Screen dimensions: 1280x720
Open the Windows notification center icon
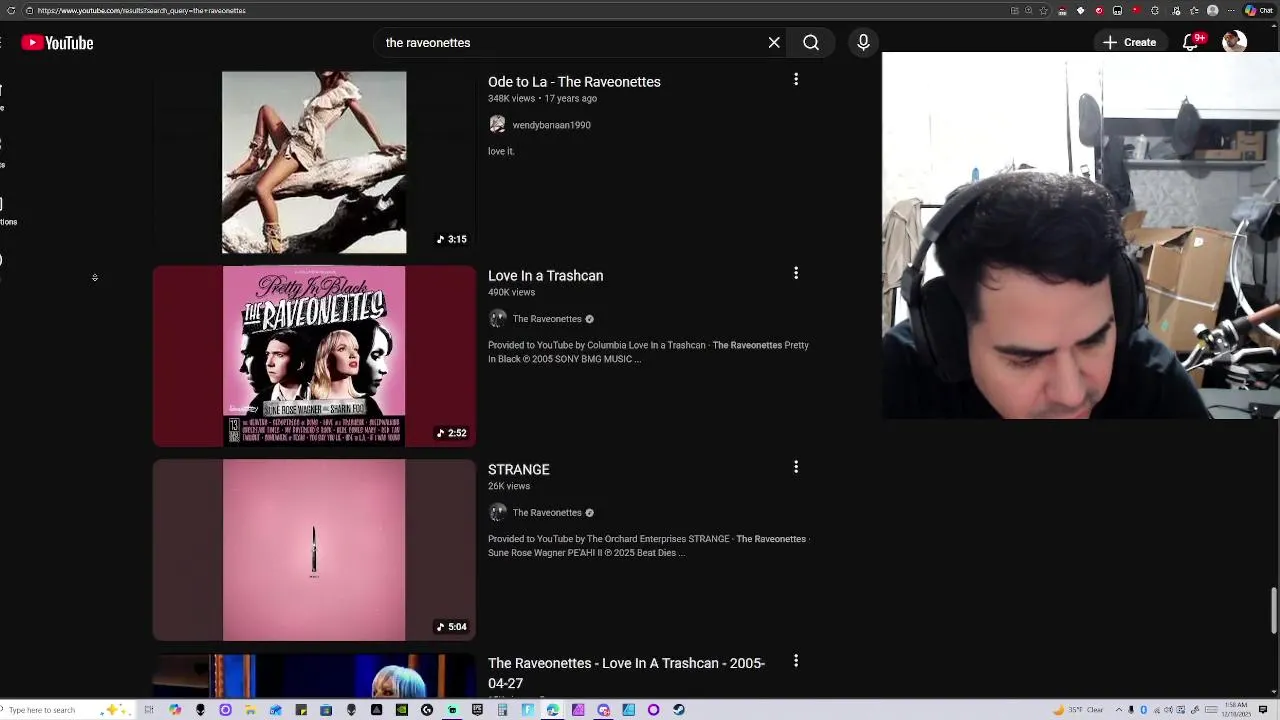[1263, 710]
